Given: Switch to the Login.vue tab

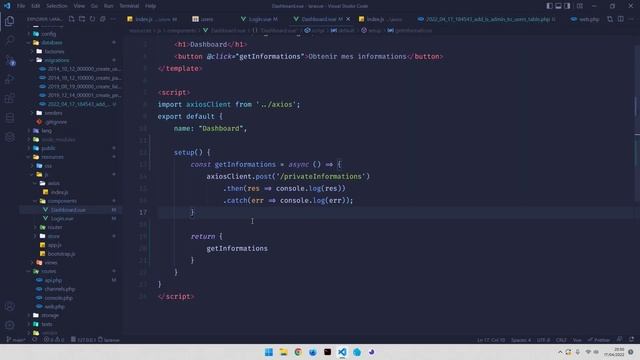Looking at the screenshot, I should click(260, 19).
